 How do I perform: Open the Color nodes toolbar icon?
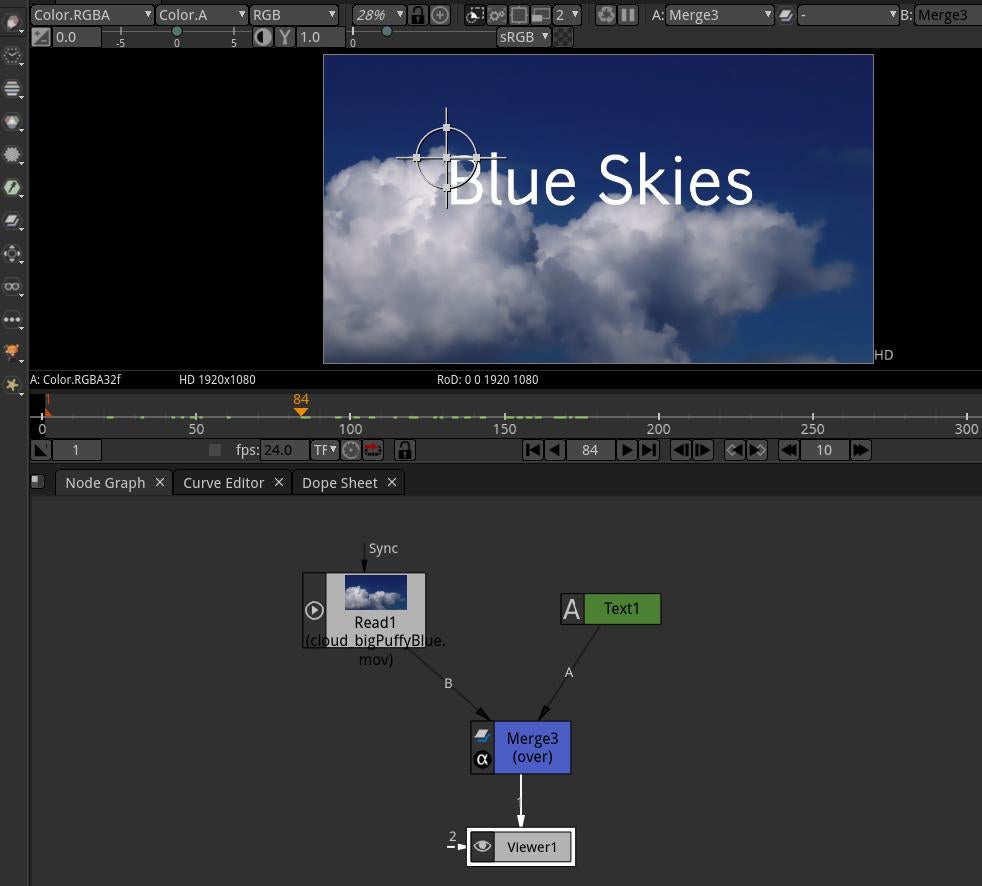[x=13, y=122]
